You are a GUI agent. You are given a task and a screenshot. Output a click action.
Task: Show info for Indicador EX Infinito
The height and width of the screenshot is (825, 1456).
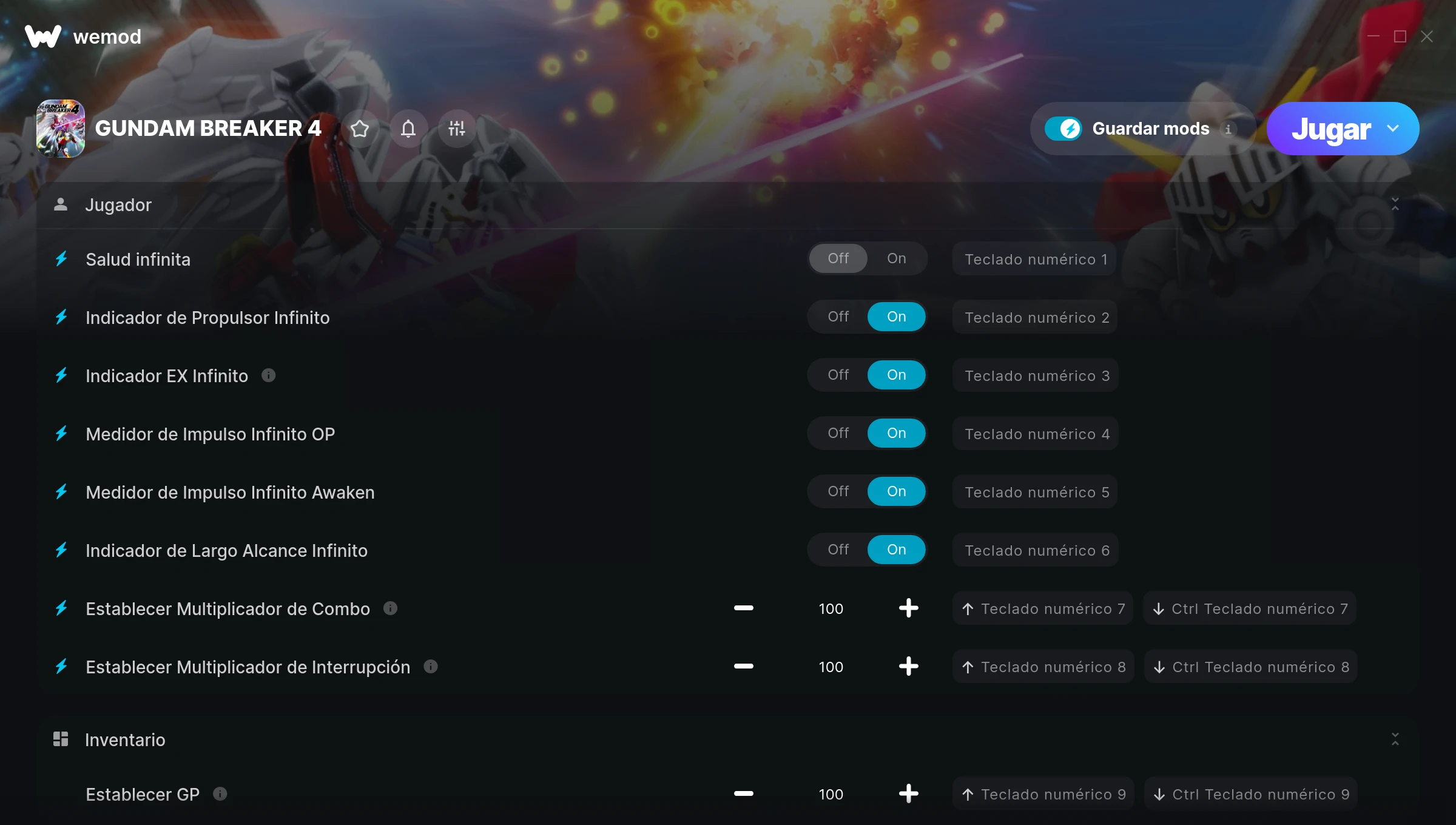point(268,375)
